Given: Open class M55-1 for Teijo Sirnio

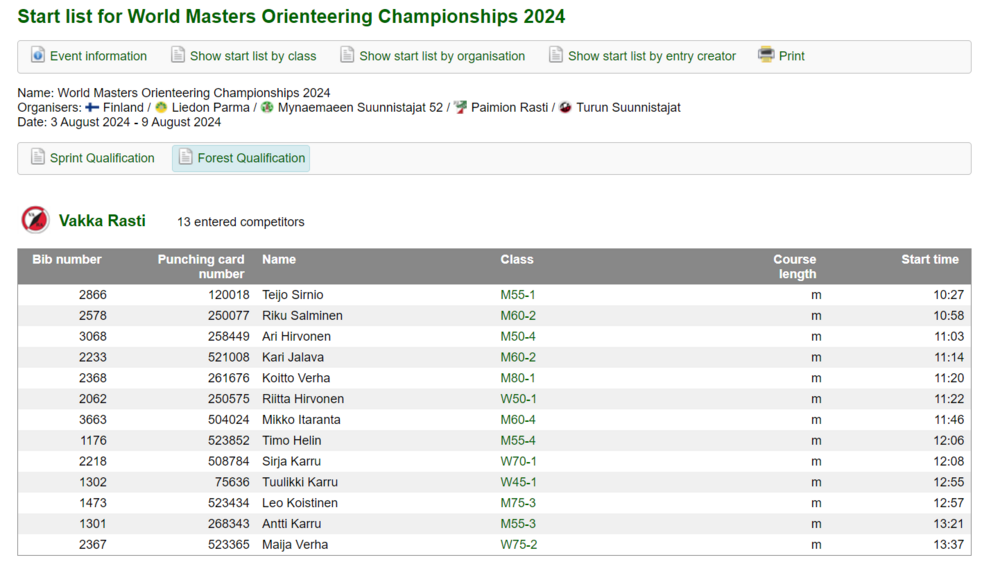Looking at the screenshot, I should [x=518, y=295].
